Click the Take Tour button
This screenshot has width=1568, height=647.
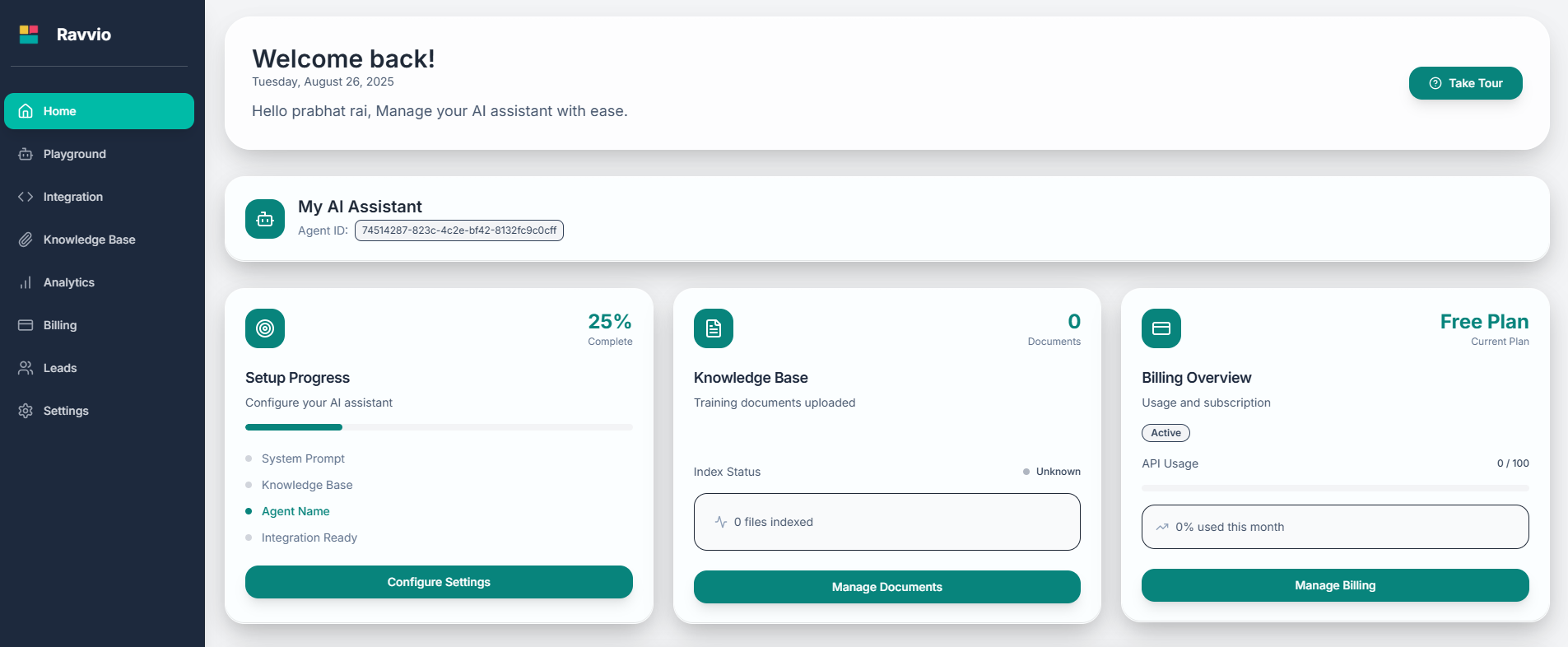coord(1465,83)
